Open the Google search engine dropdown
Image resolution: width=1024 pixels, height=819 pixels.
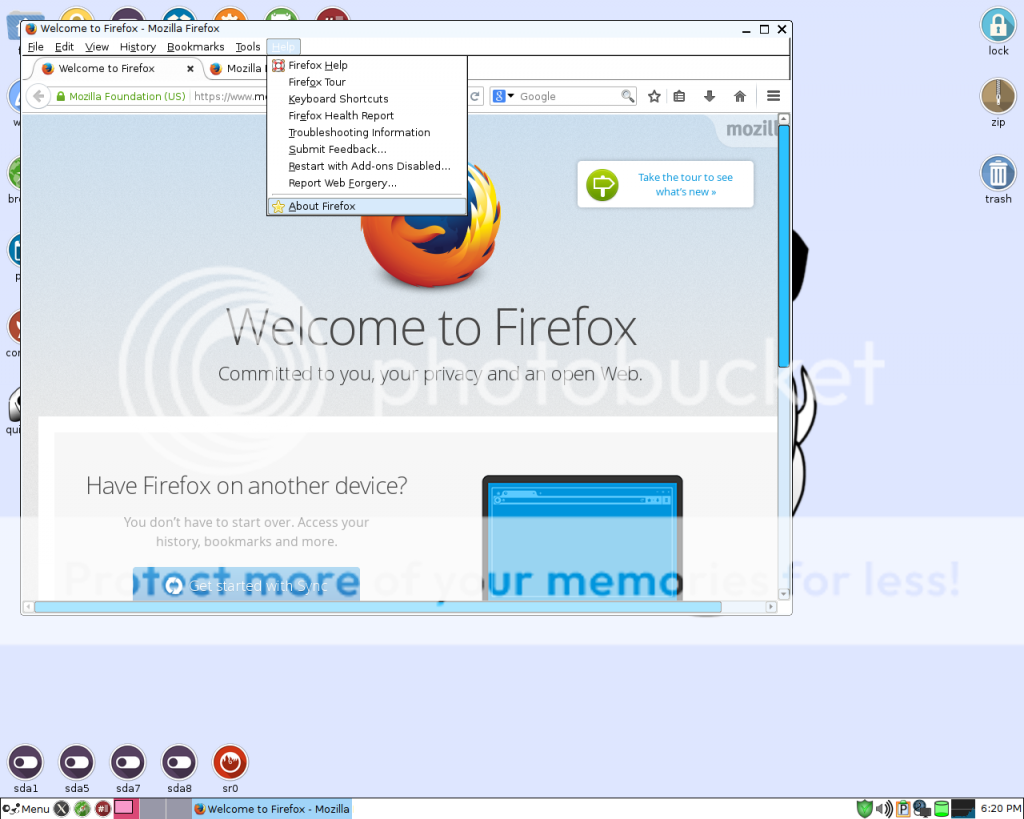click(500, 95)
